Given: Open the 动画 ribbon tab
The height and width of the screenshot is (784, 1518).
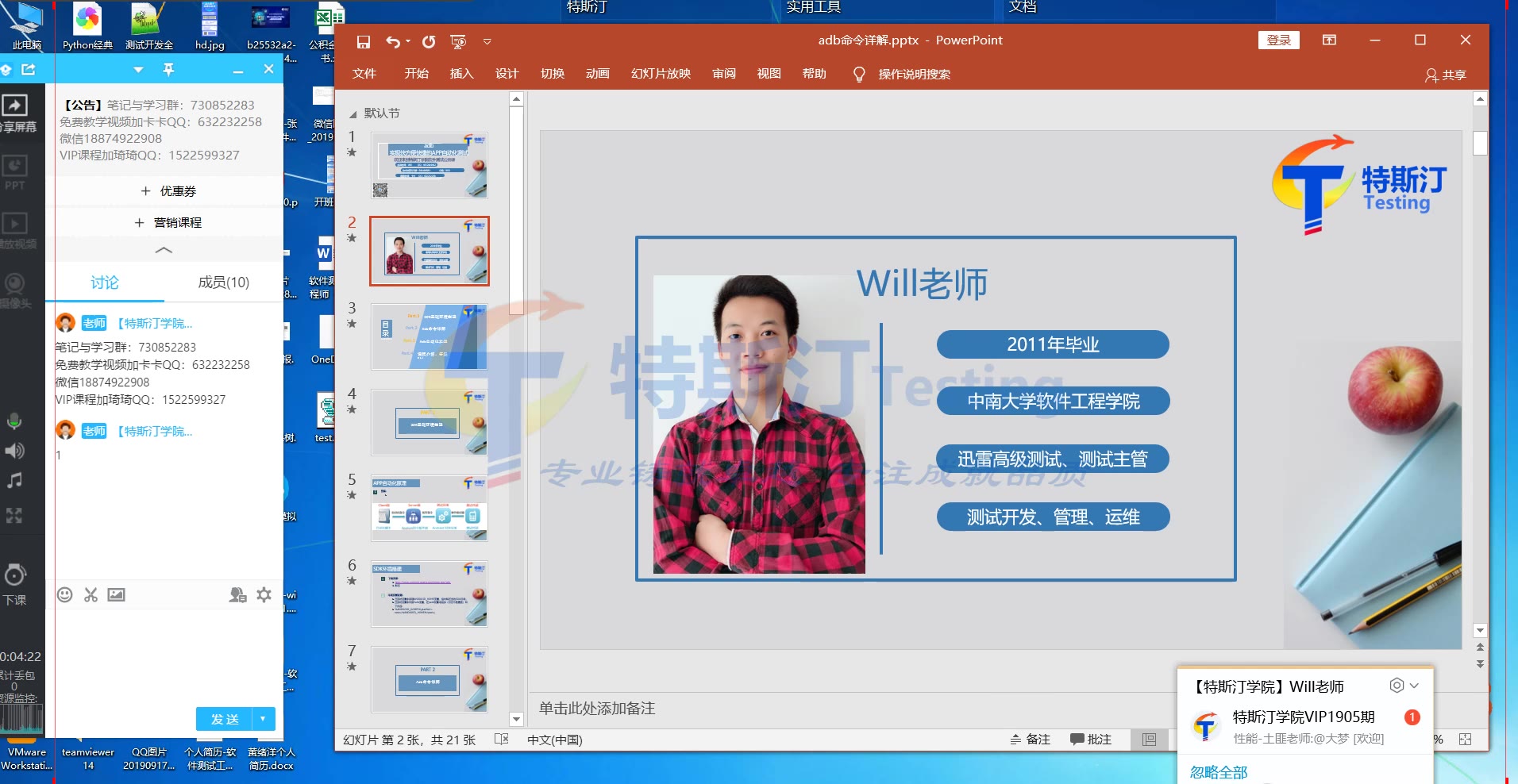Looking at the screenshot, I should pyautogui.click(x=597, y=74).
